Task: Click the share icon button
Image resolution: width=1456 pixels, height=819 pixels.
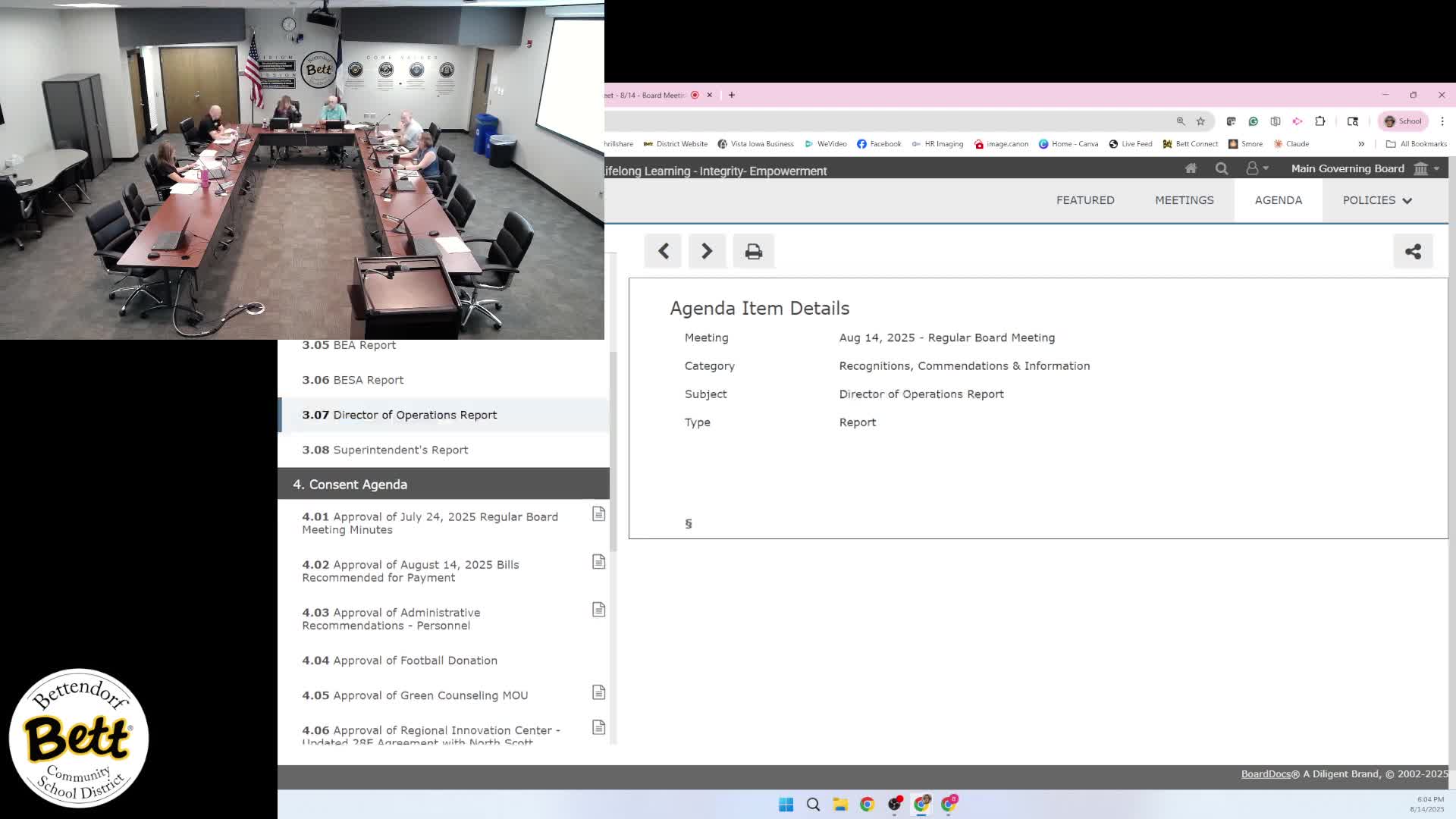Action: point(1412,252)
